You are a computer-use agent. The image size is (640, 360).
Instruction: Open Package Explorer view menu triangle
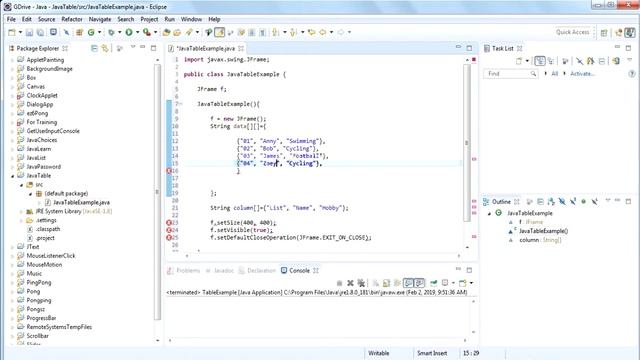[x=133, y=47]
